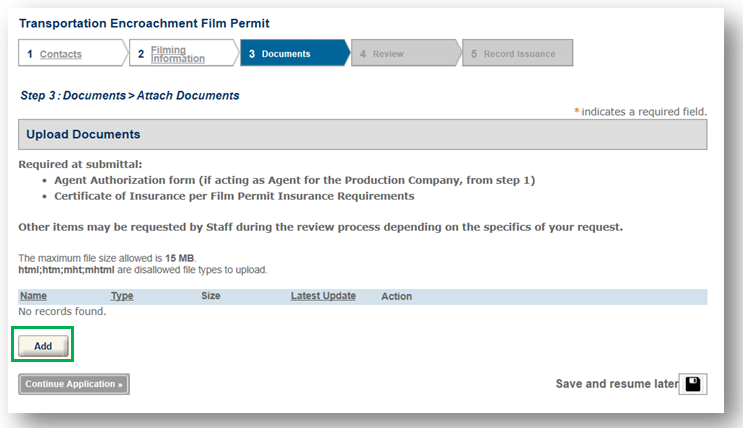Go to the Contacts step
Viewport: 743px width, 428px height.
tap(60, 54)
